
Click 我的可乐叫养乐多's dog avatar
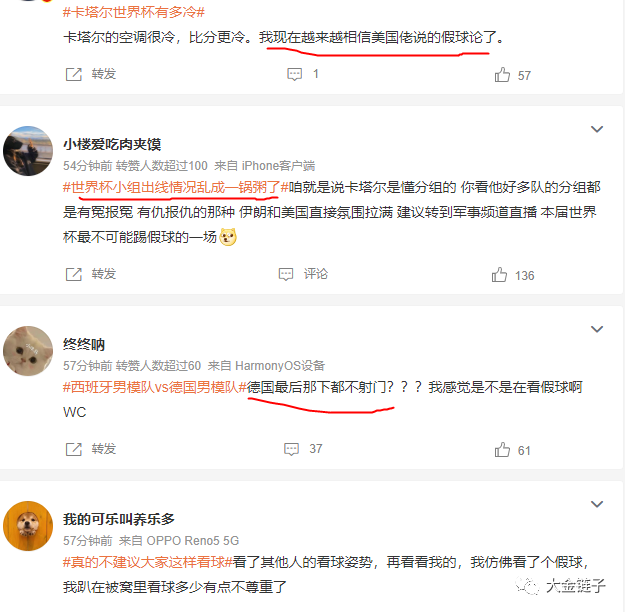(x=28, y=526)
